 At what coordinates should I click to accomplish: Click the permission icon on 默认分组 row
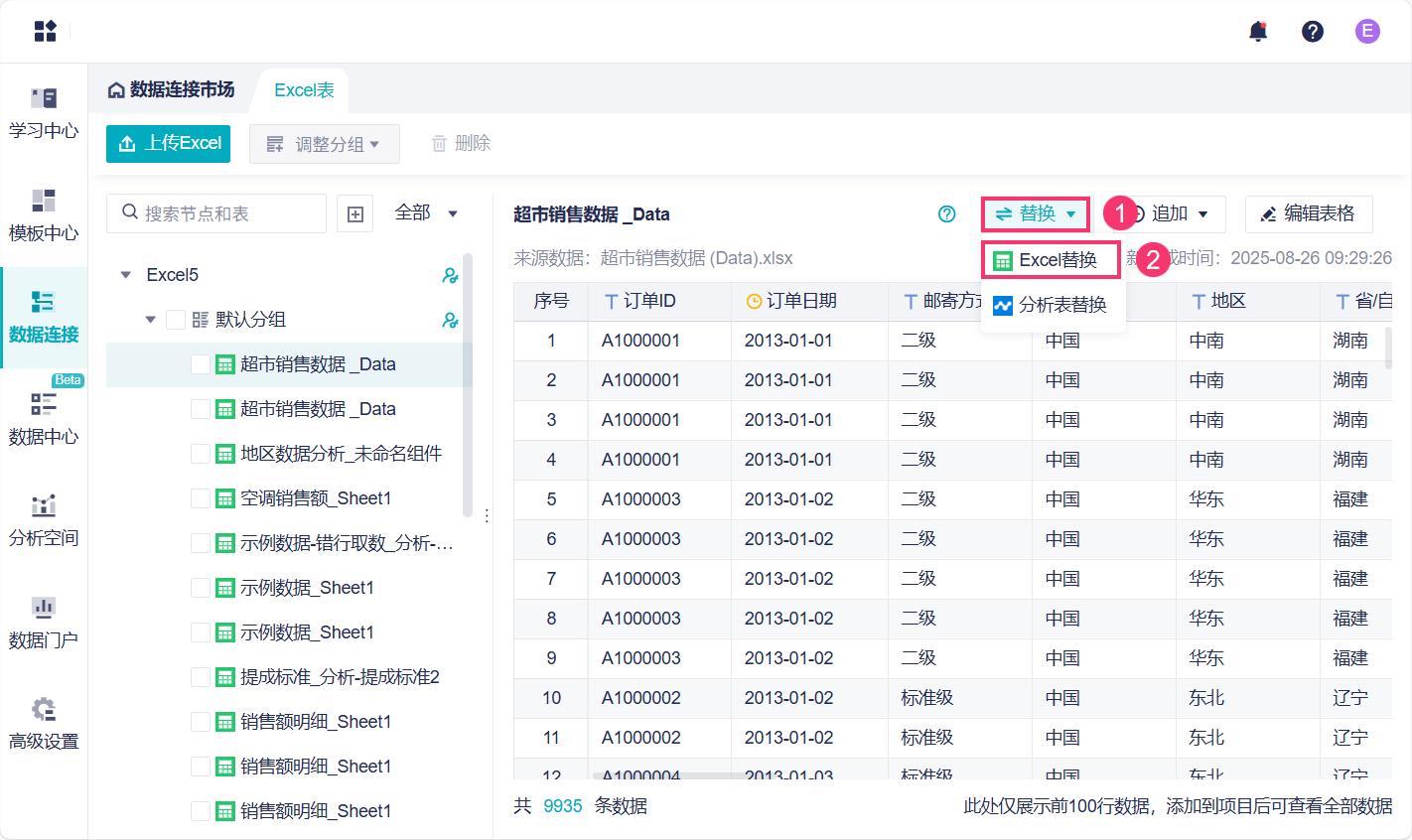[x=450, y=320]
